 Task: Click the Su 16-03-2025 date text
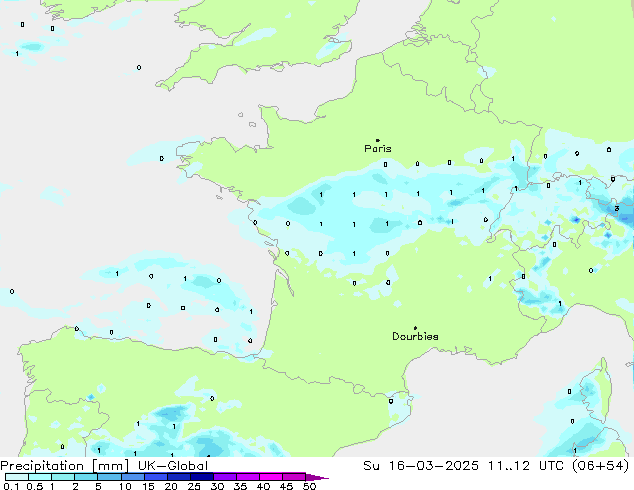pos(421,466)
